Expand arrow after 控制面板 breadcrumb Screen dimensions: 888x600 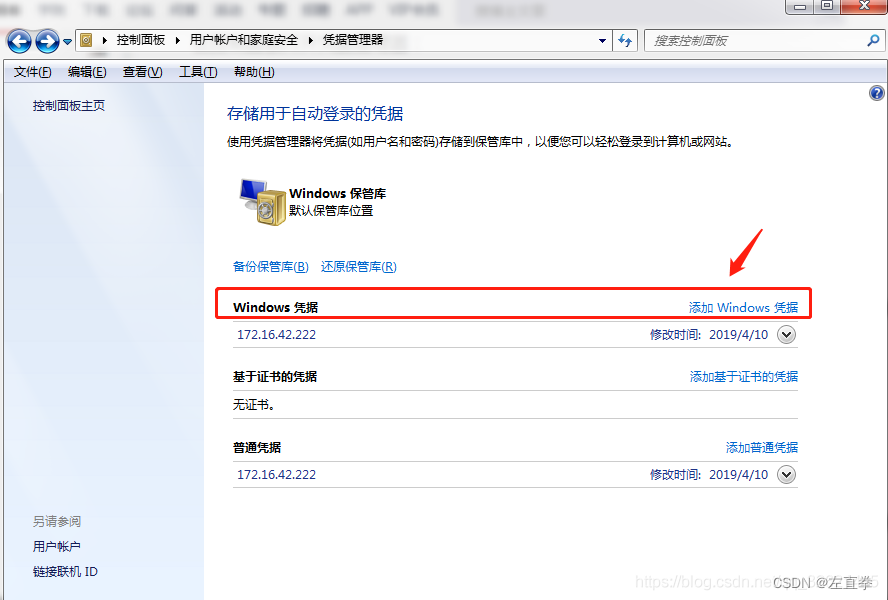(177, 40)
